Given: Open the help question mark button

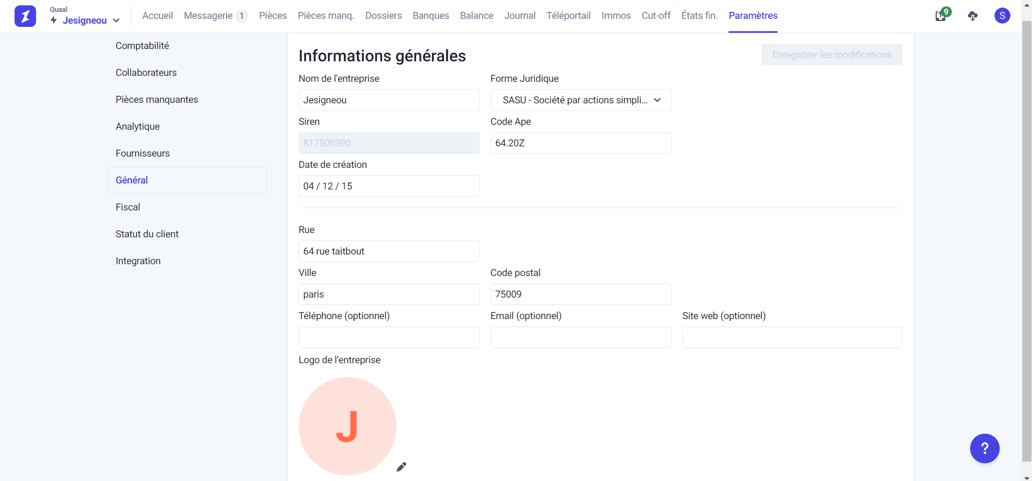Looking at the screenshot, I should [x=984, y=448].
